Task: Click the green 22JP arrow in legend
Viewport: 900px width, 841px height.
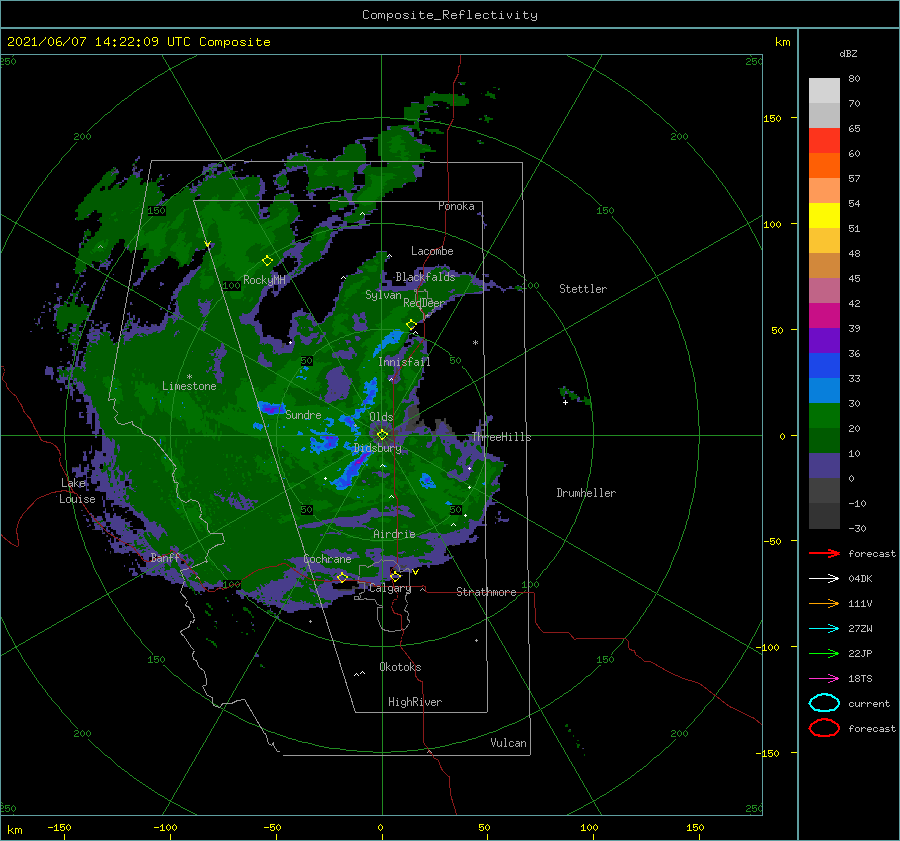Action: pos(824,653)
